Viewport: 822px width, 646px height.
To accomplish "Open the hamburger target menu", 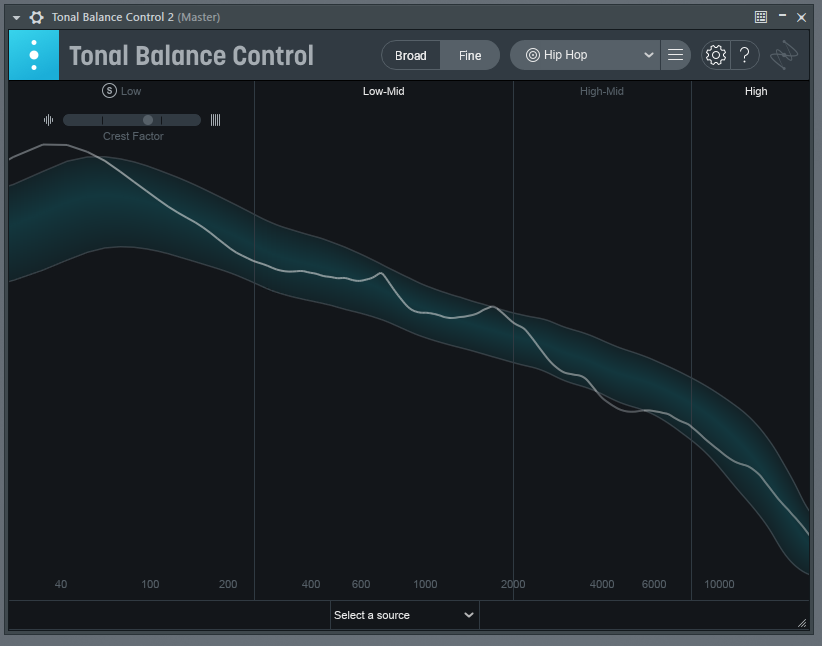I will [675, 55].
